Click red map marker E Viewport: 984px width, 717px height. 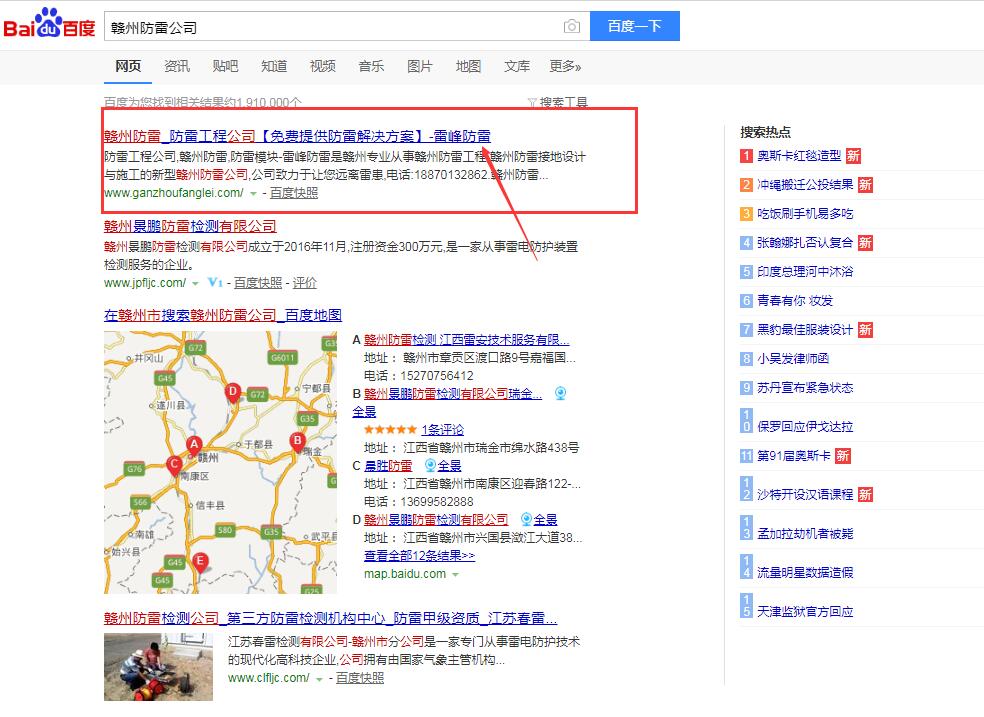point(200,561)
